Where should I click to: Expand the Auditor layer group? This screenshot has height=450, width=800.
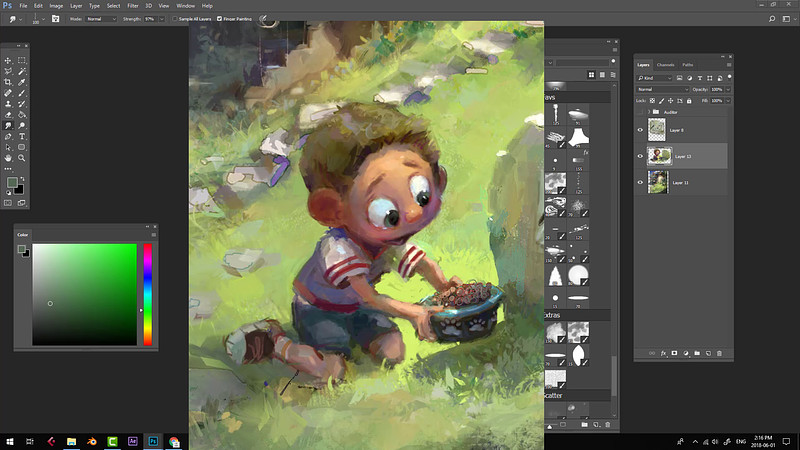coord(649,112)
